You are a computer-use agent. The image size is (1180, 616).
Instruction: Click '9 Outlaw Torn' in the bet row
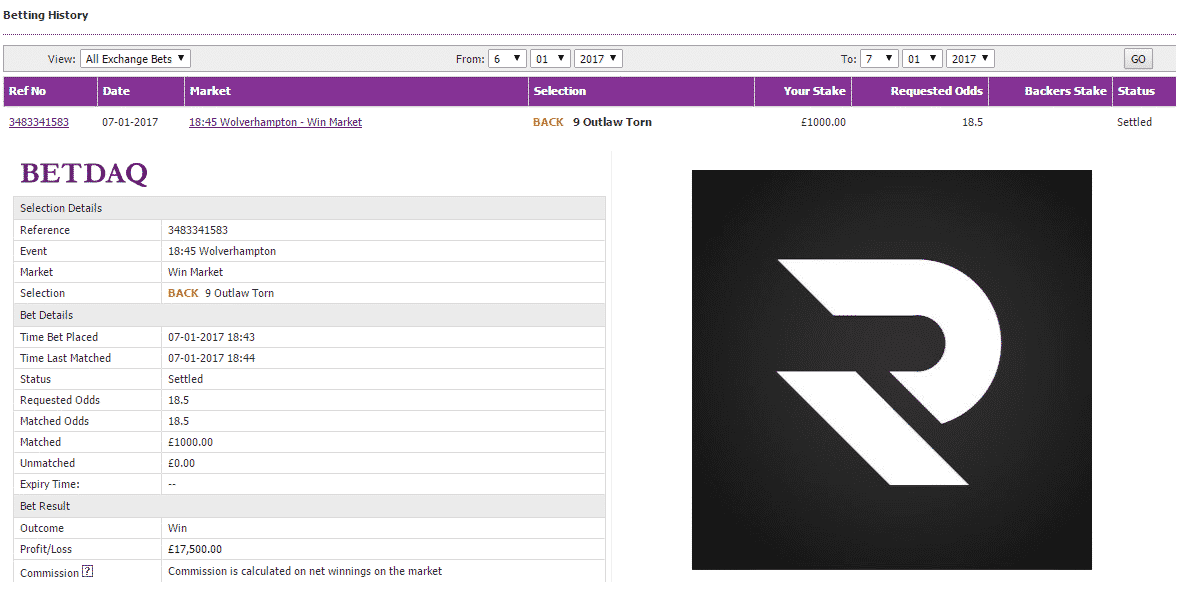612,122
